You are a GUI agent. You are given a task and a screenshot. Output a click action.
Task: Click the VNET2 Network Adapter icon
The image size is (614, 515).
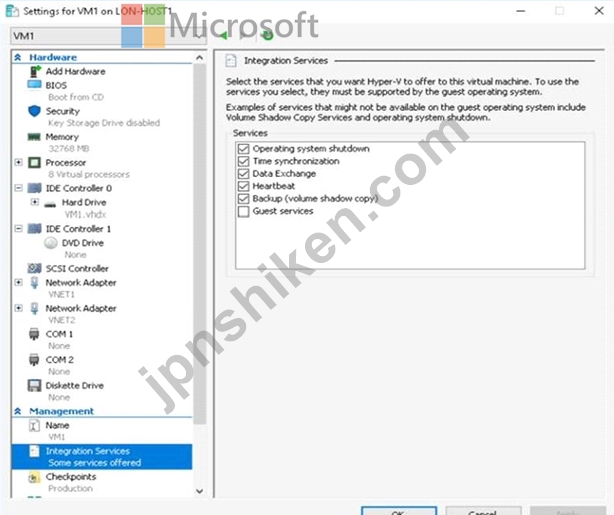pos(34,308)
